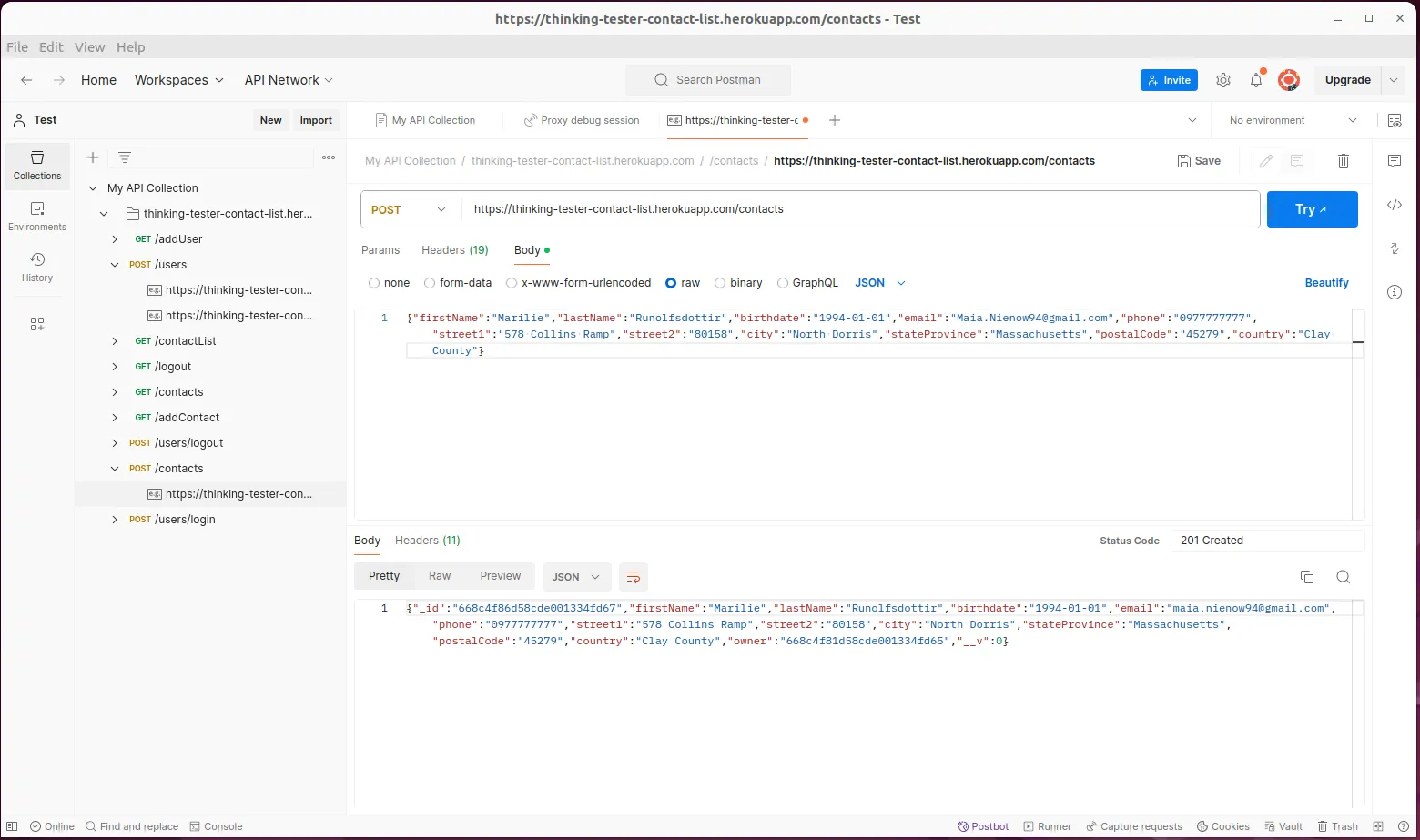This screenshot has height=840, width=1420.
Task: Click Beautify link
Action: pyautogui.click(x=1327, y=283)
